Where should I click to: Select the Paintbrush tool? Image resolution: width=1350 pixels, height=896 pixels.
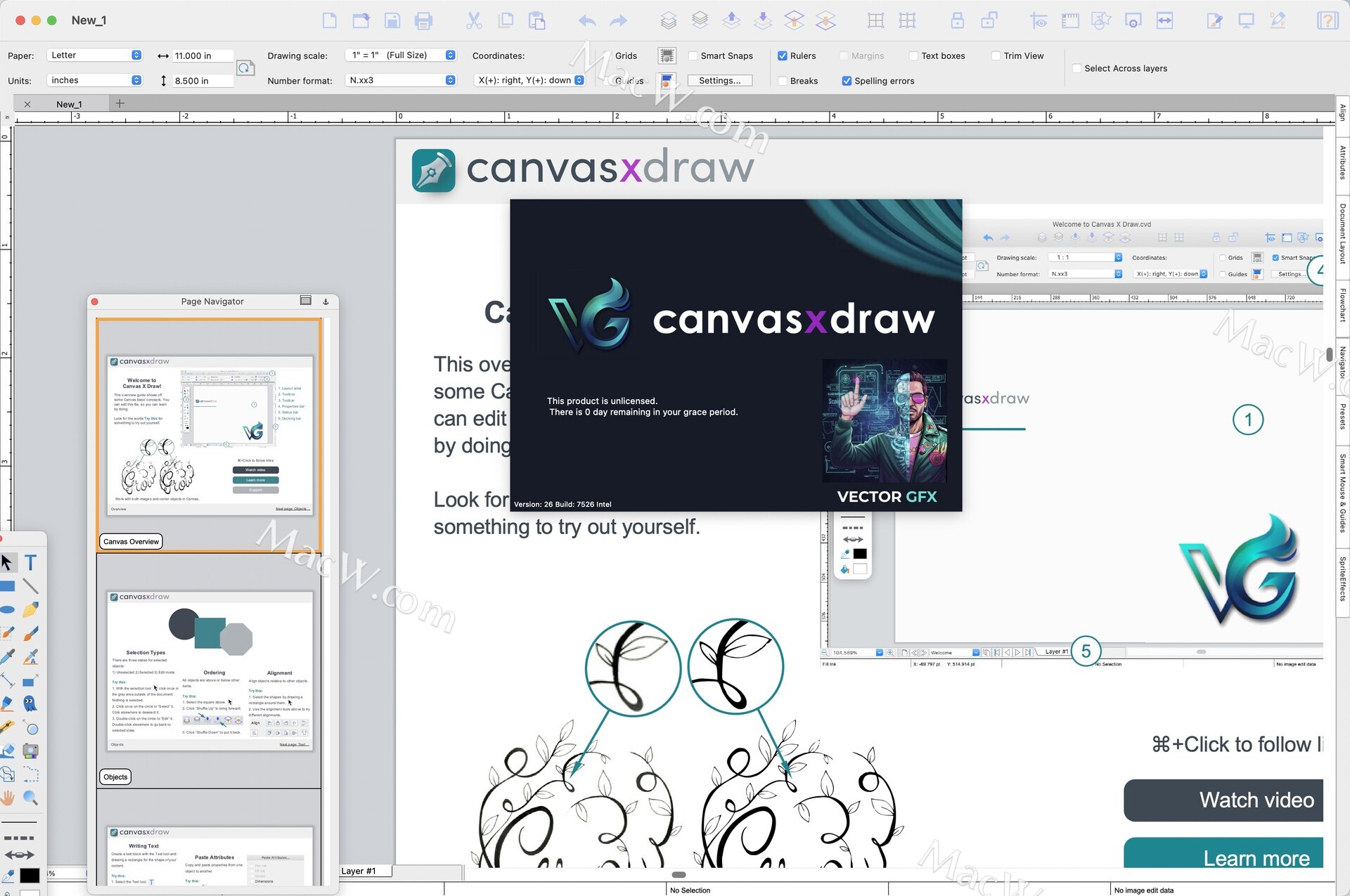(x=30, y=634)
